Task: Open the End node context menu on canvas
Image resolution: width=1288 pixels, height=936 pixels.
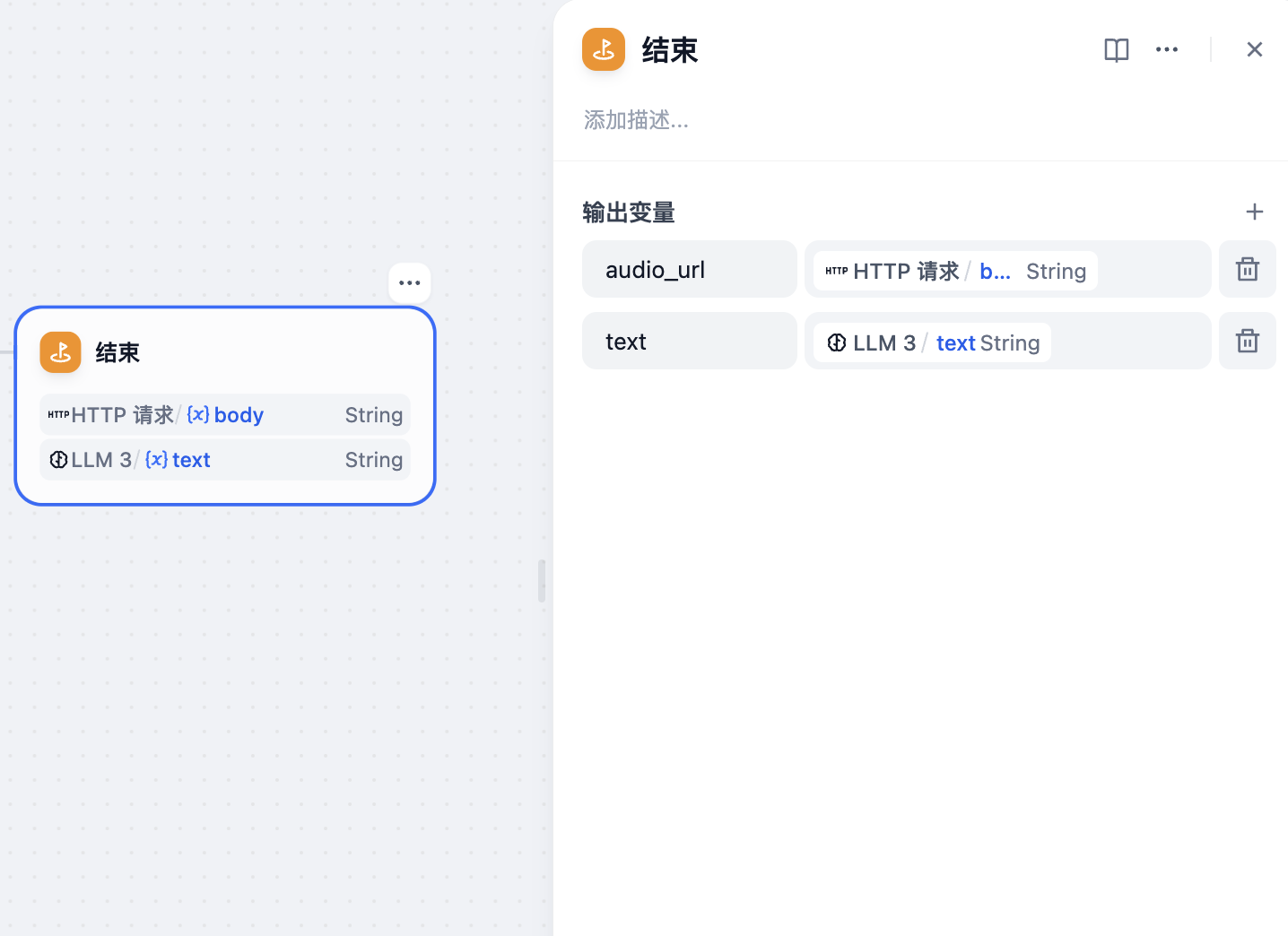Action: (409, 282)
